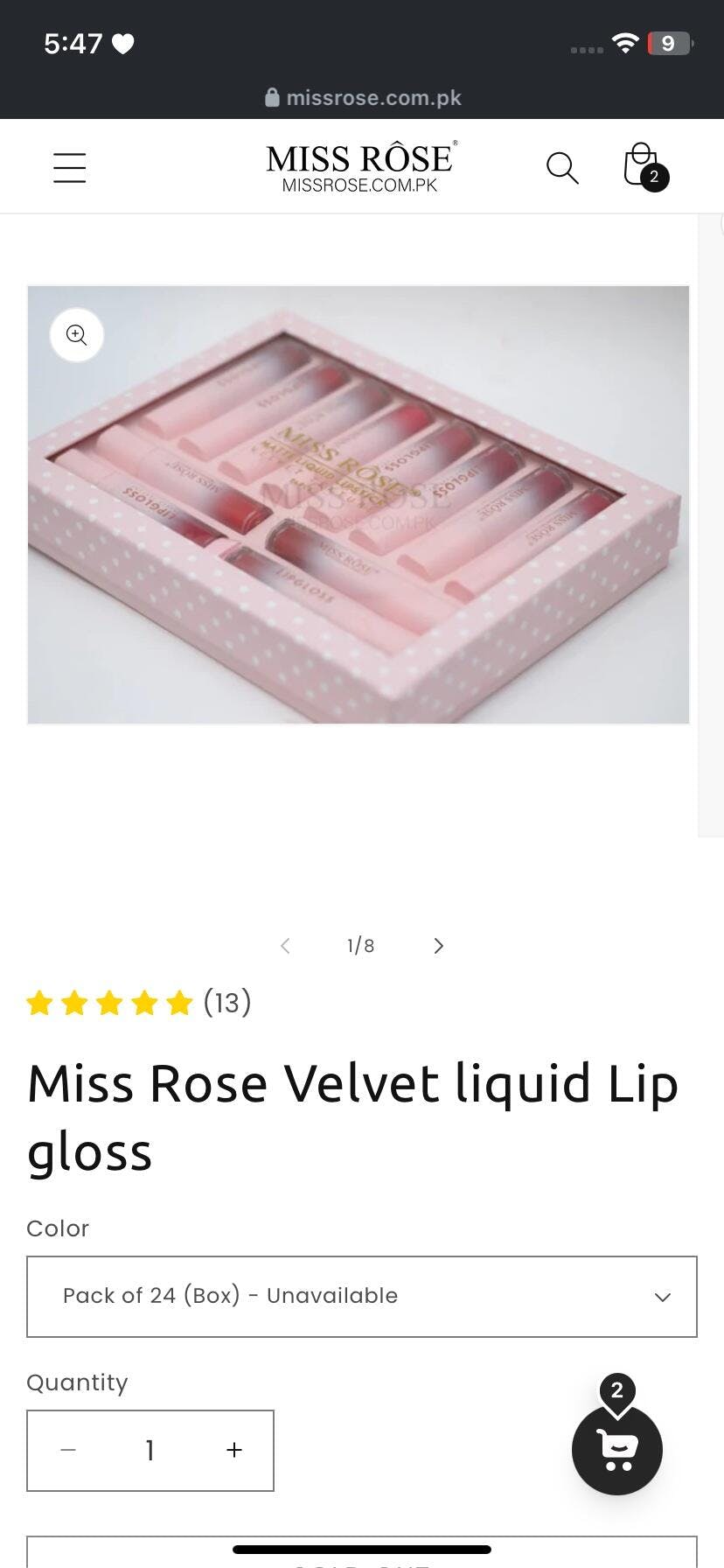Decrease quantity with minus button
Viewport: 724px width, 1568px height.
[68, 1450]
